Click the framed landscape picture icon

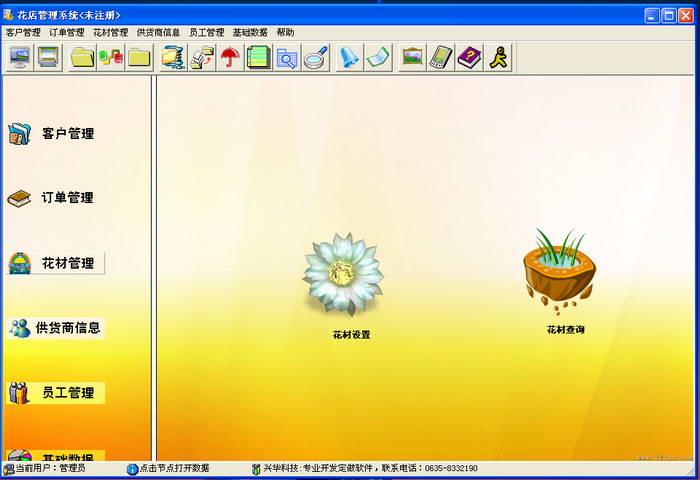click(412, 57)
